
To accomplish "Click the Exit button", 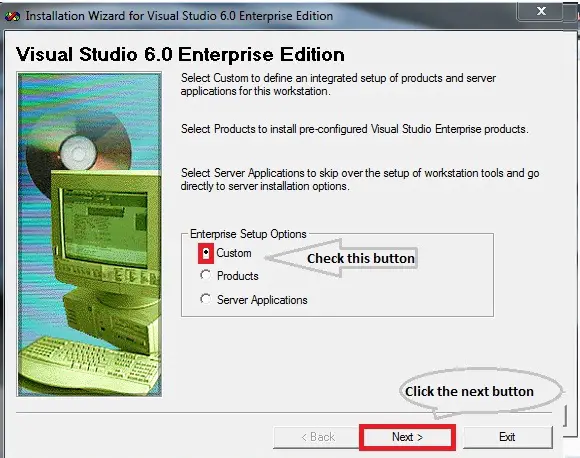I will pyautogui.click(x=508, y=437).
